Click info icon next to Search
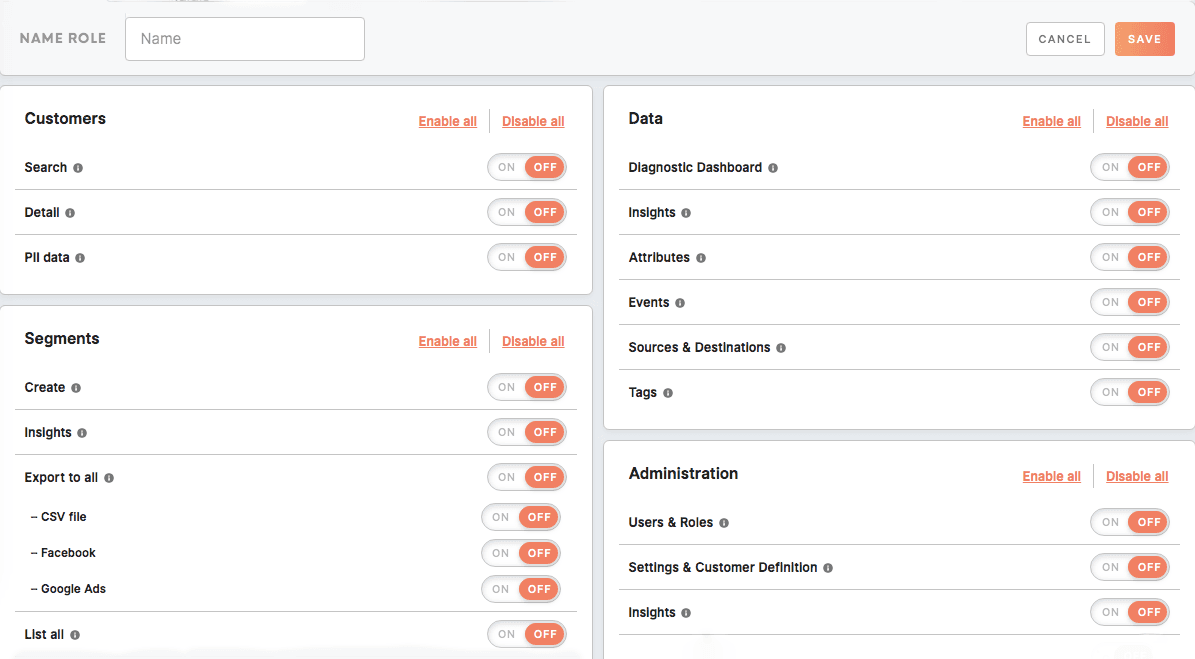 pos(78,168)
